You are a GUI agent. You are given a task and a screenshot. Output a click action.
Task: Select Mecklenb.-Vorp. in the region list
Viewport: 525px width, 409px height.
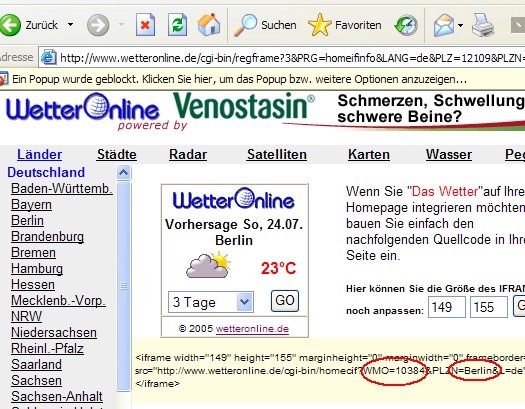tap(58, 301)
